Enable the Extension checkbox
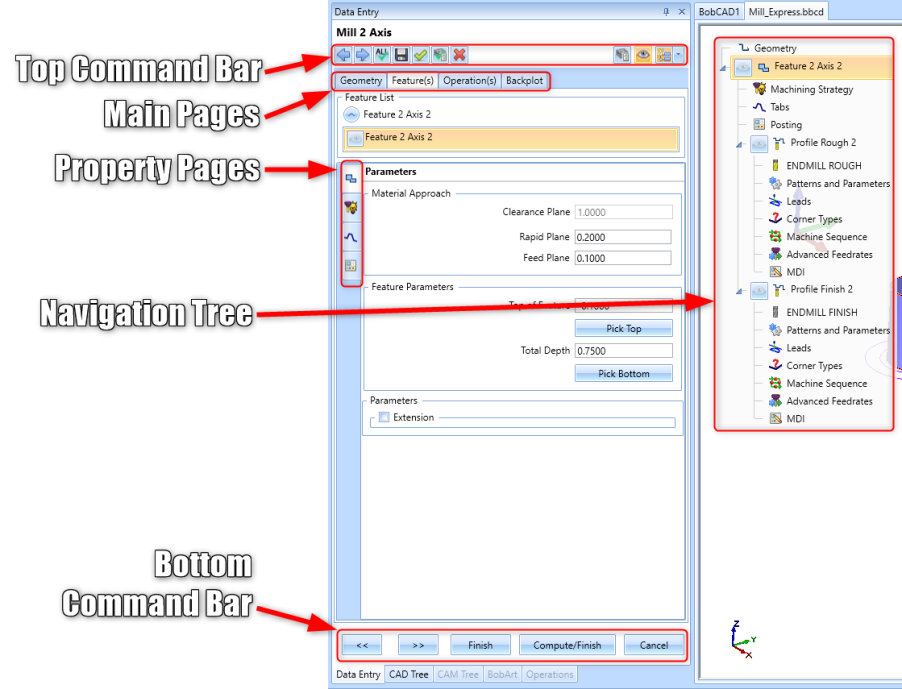The height and width of the screenshot is (689, 902). (x=384, y=418)
